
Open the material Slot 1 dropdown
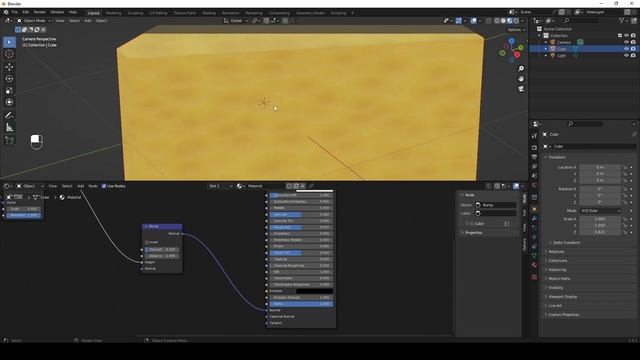(220, 186)
